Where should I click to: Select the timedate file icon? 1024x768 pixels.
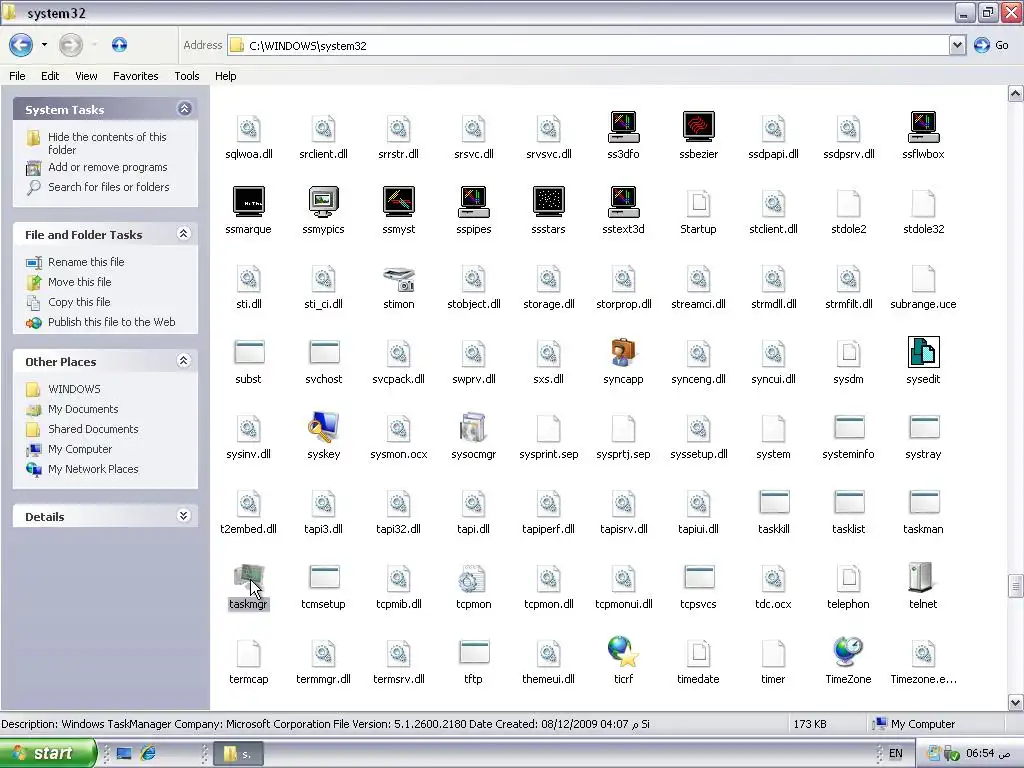click(x=698, y=653)
